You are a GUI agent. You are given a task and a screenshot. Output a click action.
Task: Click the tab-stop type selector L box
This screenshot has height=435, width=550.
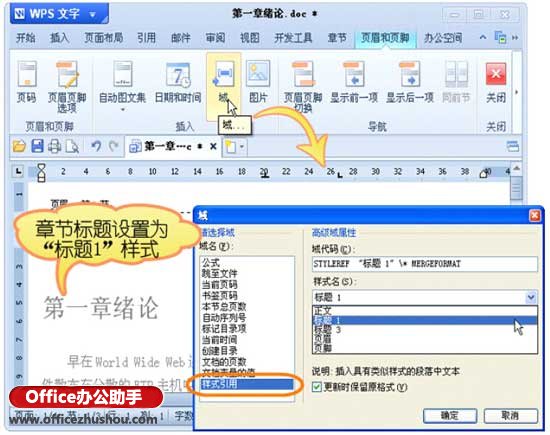(18, 171)
